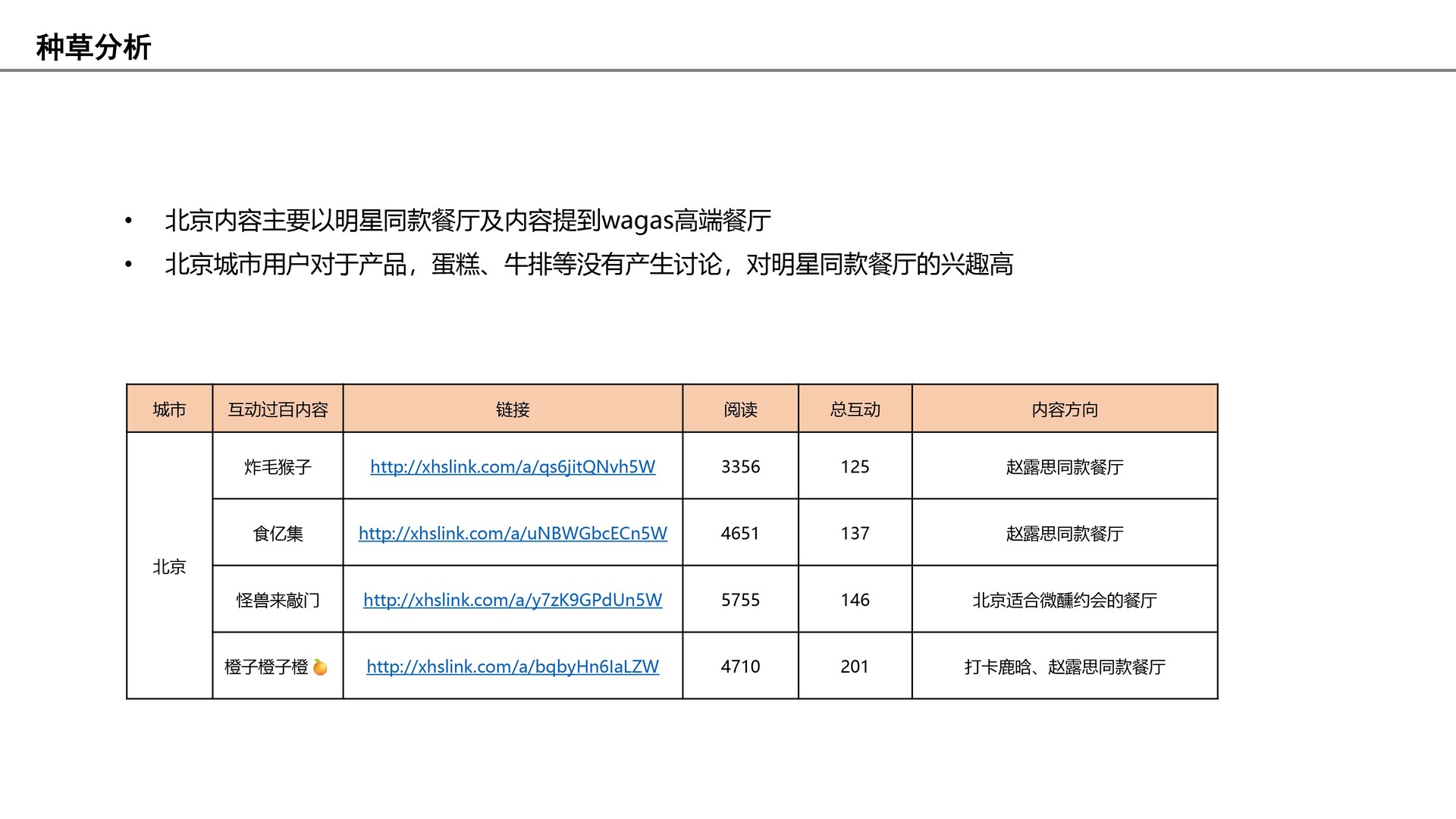Open the y7zK9GPdUn5W xhslink hyperlink
The image size is (1456, 819).
coord(513,600)
